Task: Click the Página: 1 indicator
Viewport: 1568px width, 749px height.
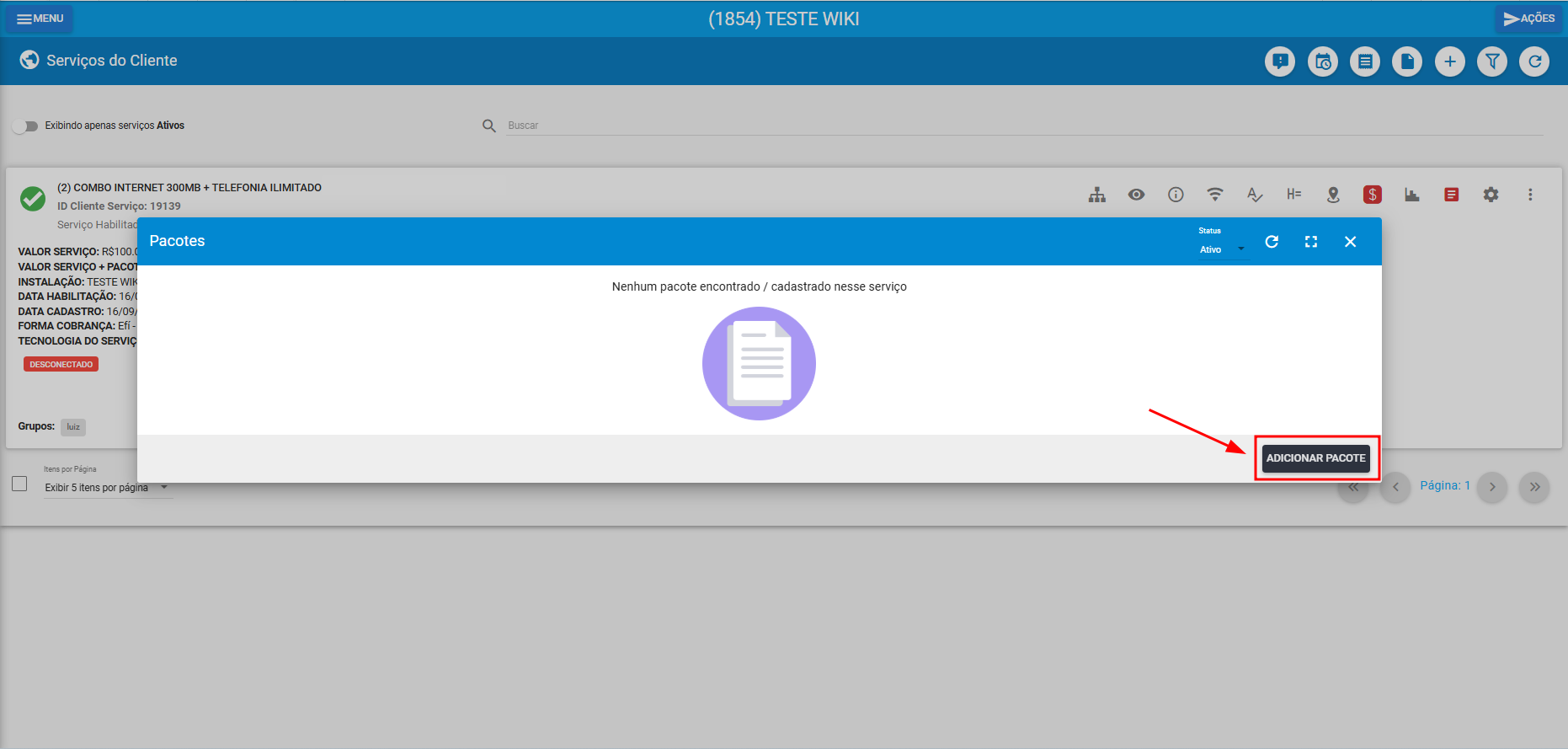Action: pos(1445,485)
